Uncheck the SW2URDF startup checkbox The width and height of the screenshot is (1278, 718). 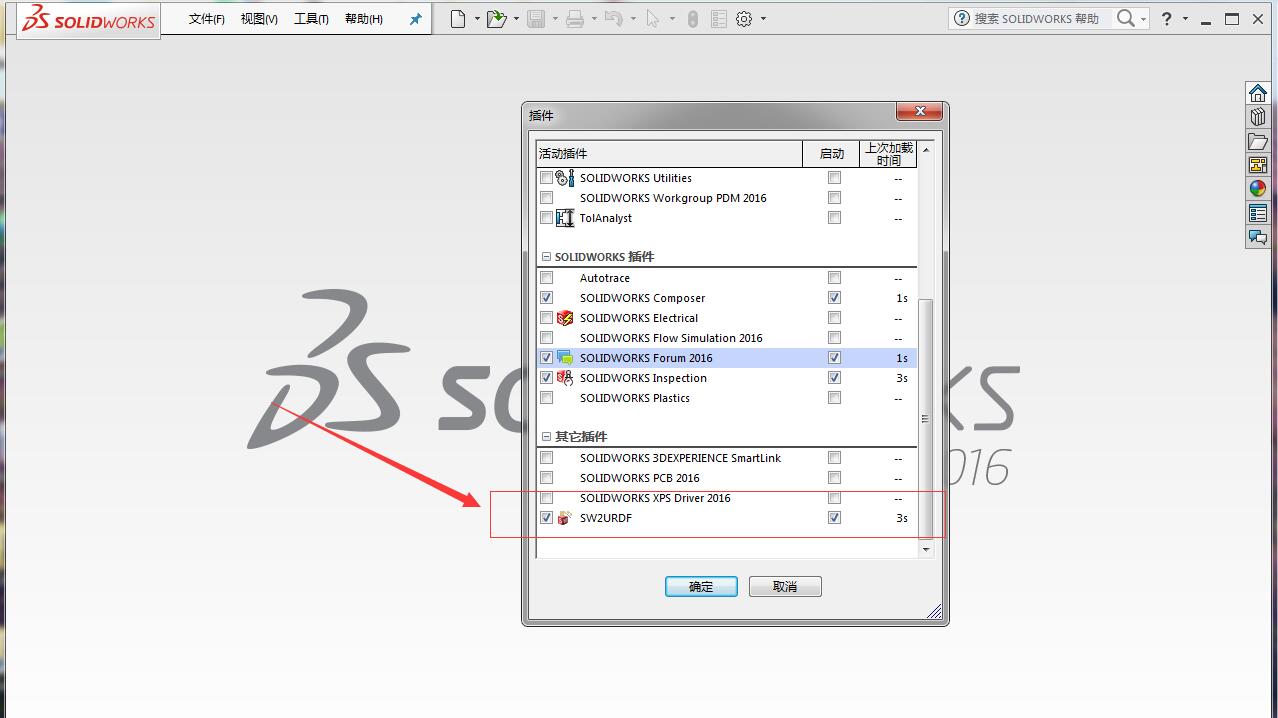click(x=834, y=518)
